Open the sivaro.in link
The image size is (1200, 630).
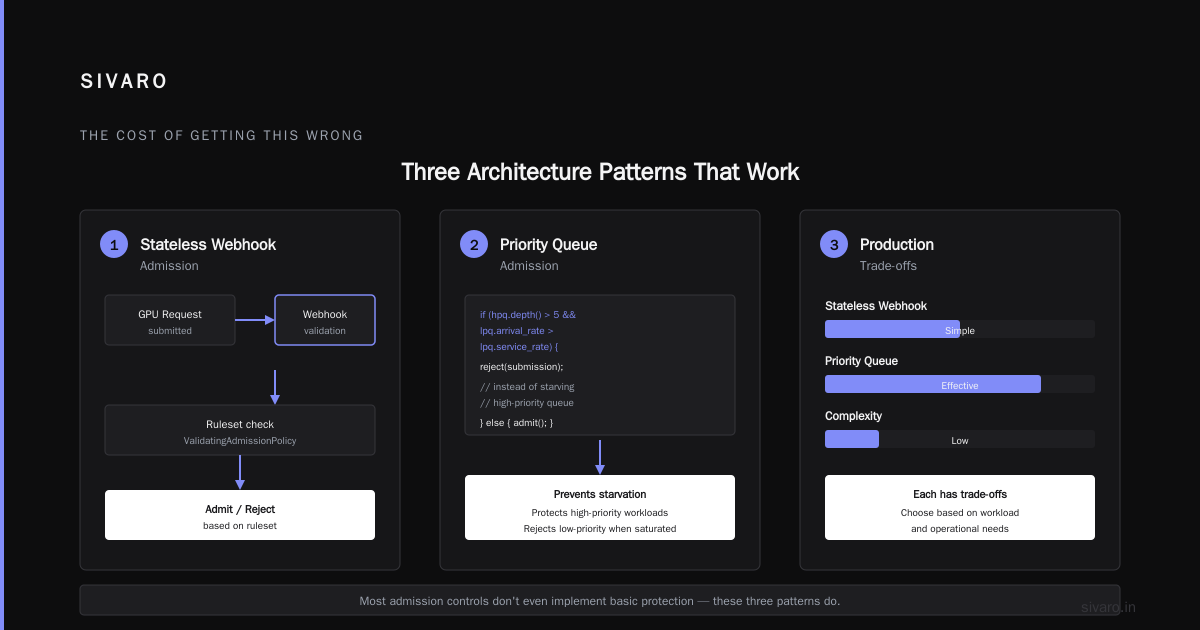(x=1108, y=607)
